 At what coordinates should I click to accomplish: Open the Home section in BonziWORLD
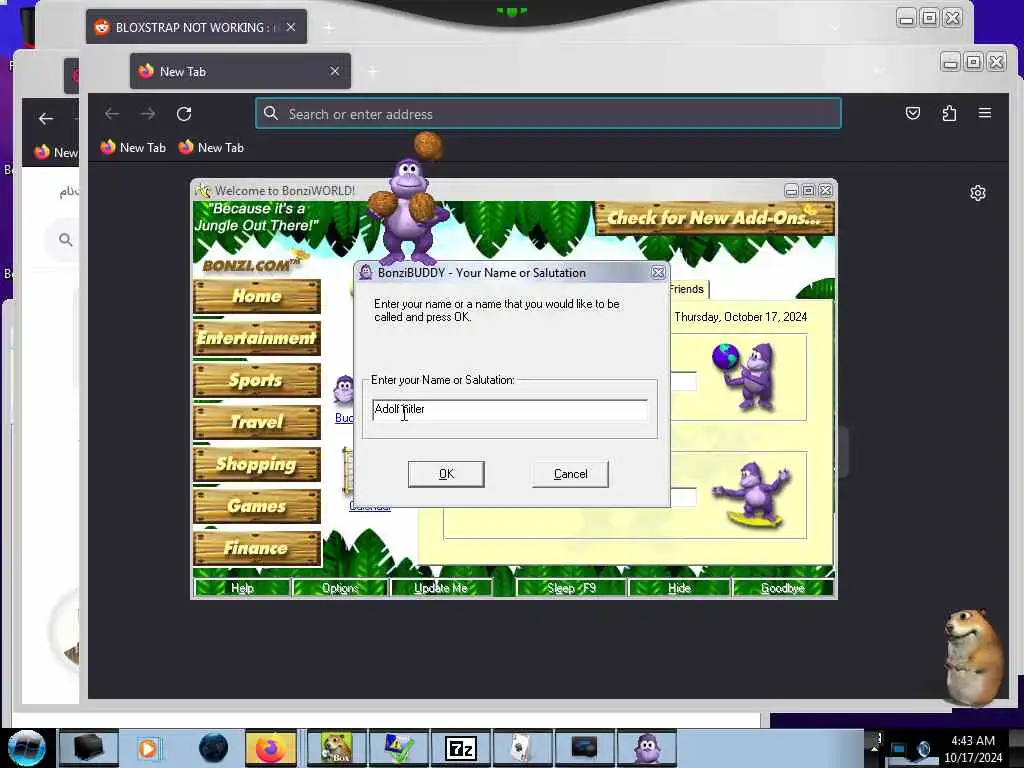(x=257, y=296)
